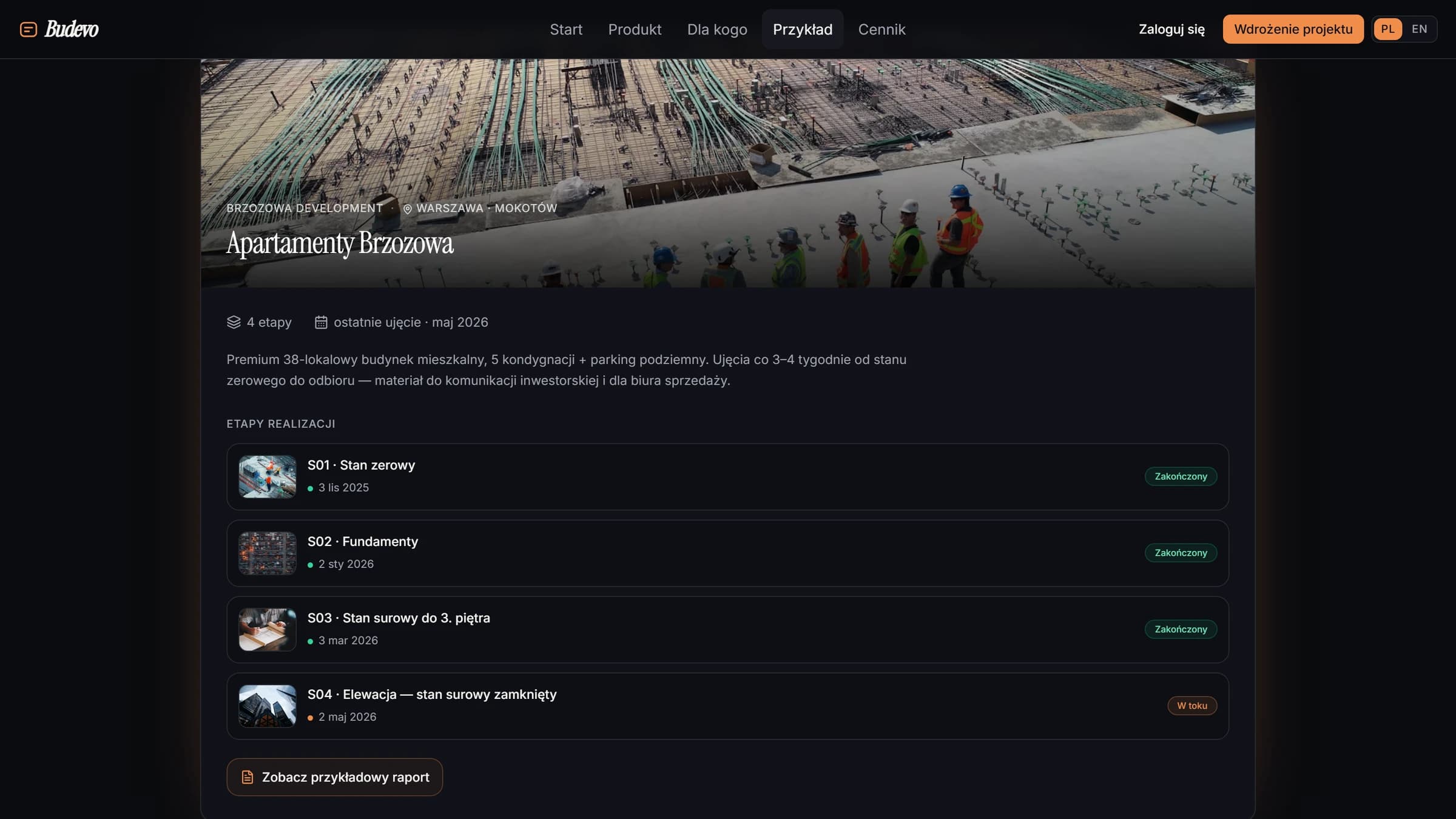Open the S03 Stan surowy thumbnail
This screenshot has height=819, width=1456.
tap(268, 630)
